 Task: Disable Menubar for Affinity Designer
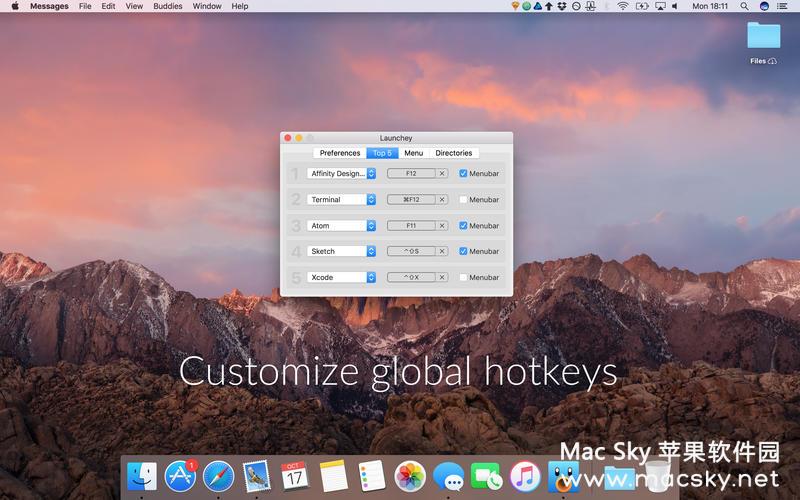click(x=463, y=173)
